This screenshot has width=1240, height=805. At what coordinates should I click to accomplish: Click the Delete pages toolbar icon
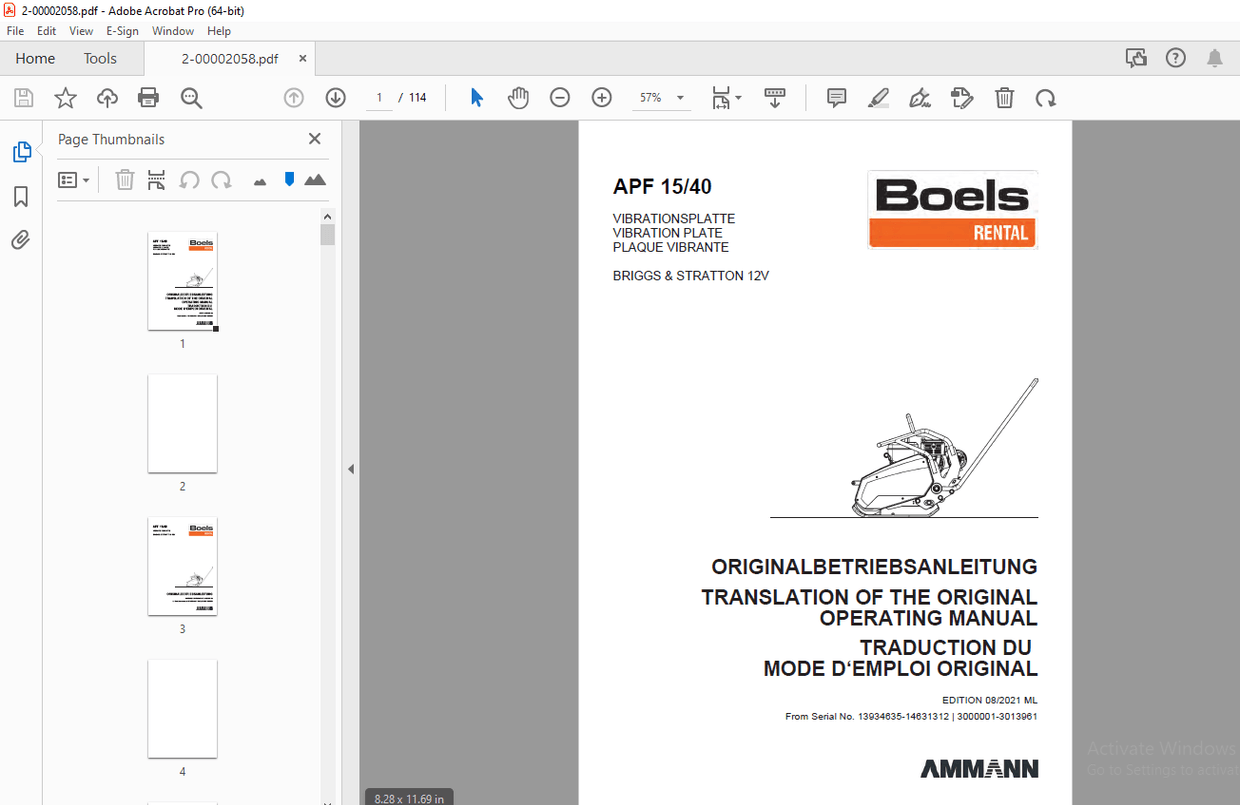pos(1004,97)
